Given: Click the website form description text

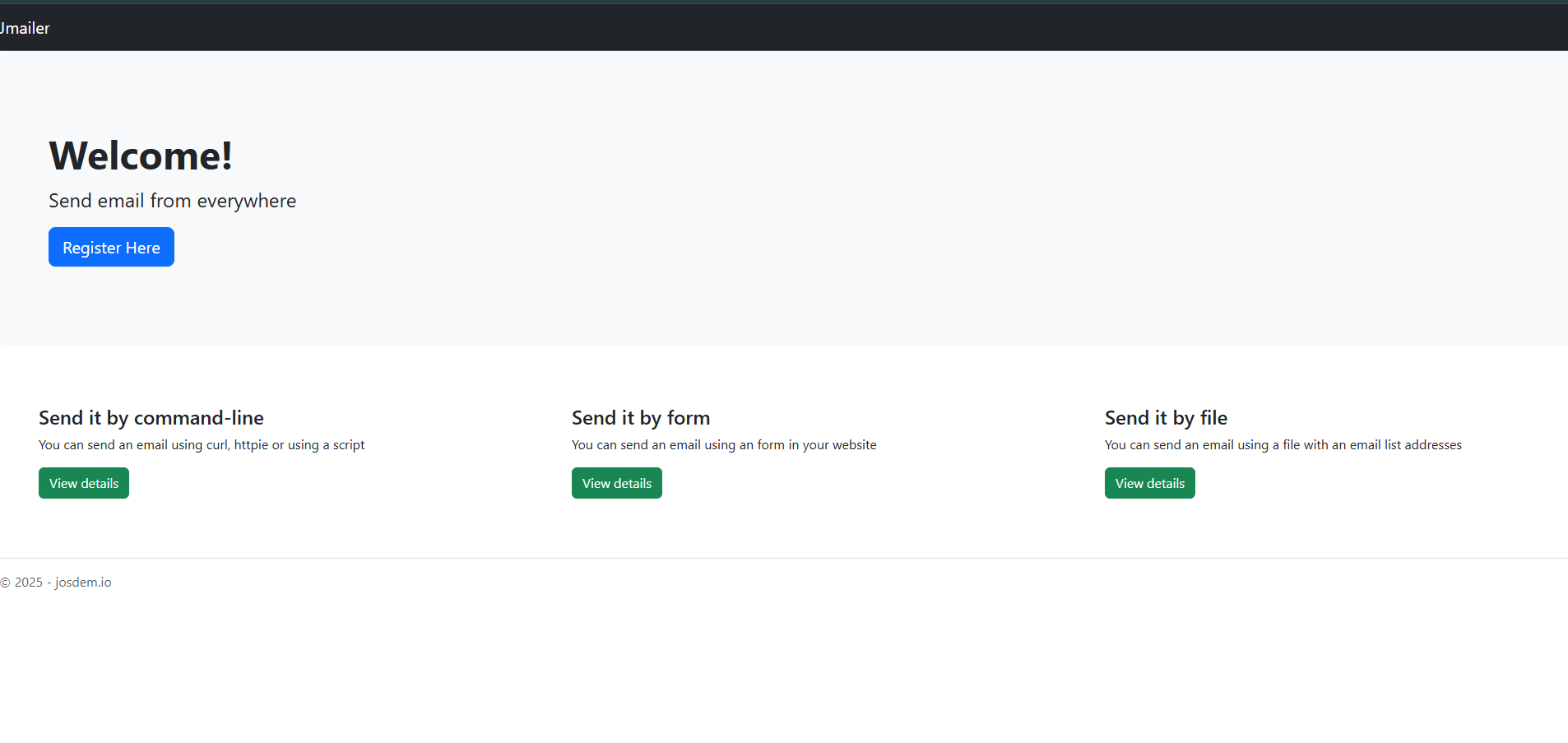Looking at the screenshot, I should [724, 444].
